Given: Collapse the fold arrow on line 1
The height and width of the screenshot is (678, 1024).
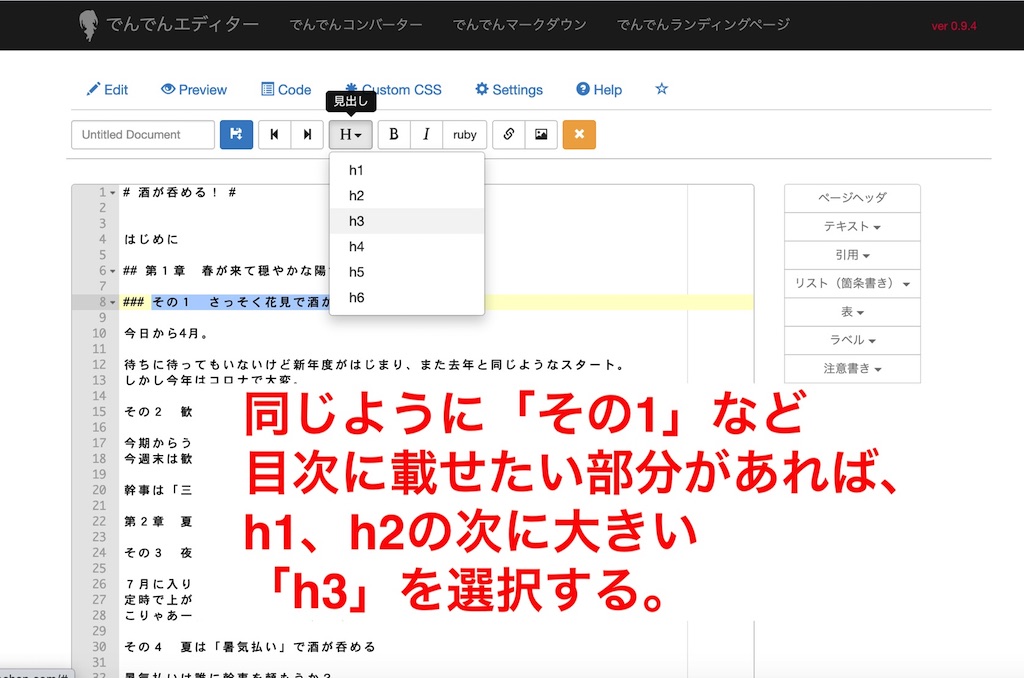Looking at the screenshot, I should point(113,192).
